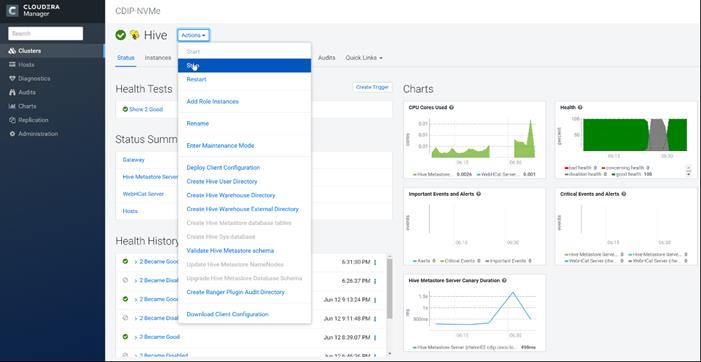
Task: Open Administration gear icon in sidebar
Action: click(12, 134)
